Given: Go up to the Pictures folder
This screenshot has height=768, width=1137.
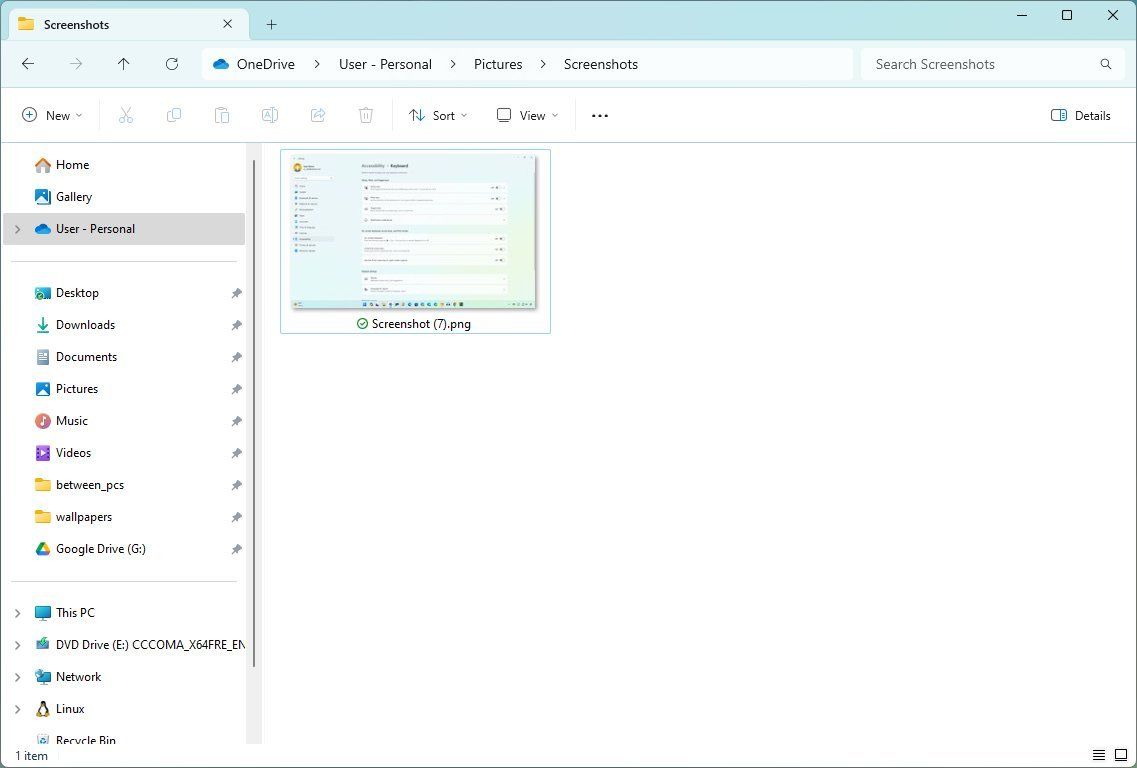Looking at the screenshot, I should (124, 64).
